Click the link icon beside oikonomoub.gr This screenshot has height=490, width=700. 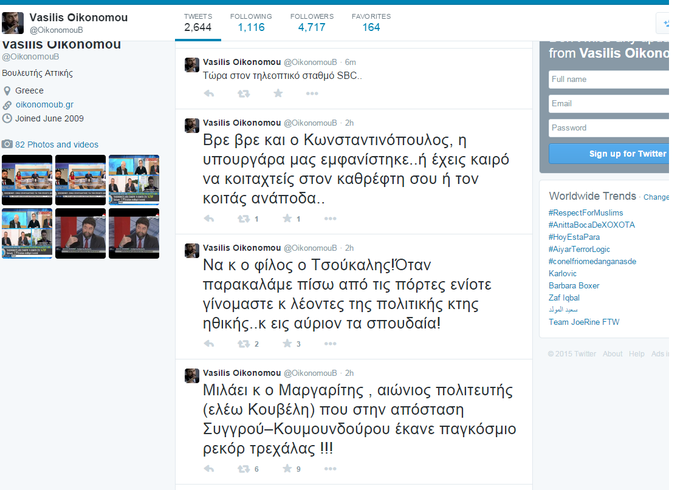click(7, 105)
